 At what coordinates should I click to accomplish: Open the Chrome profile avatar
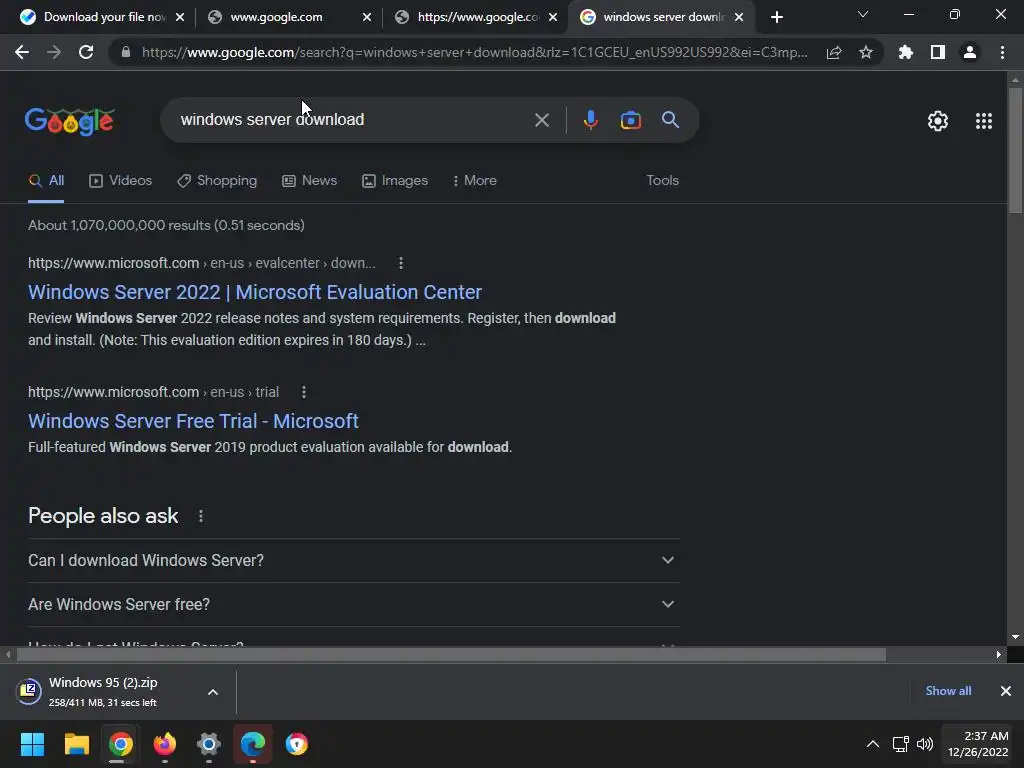coord(970,52)
